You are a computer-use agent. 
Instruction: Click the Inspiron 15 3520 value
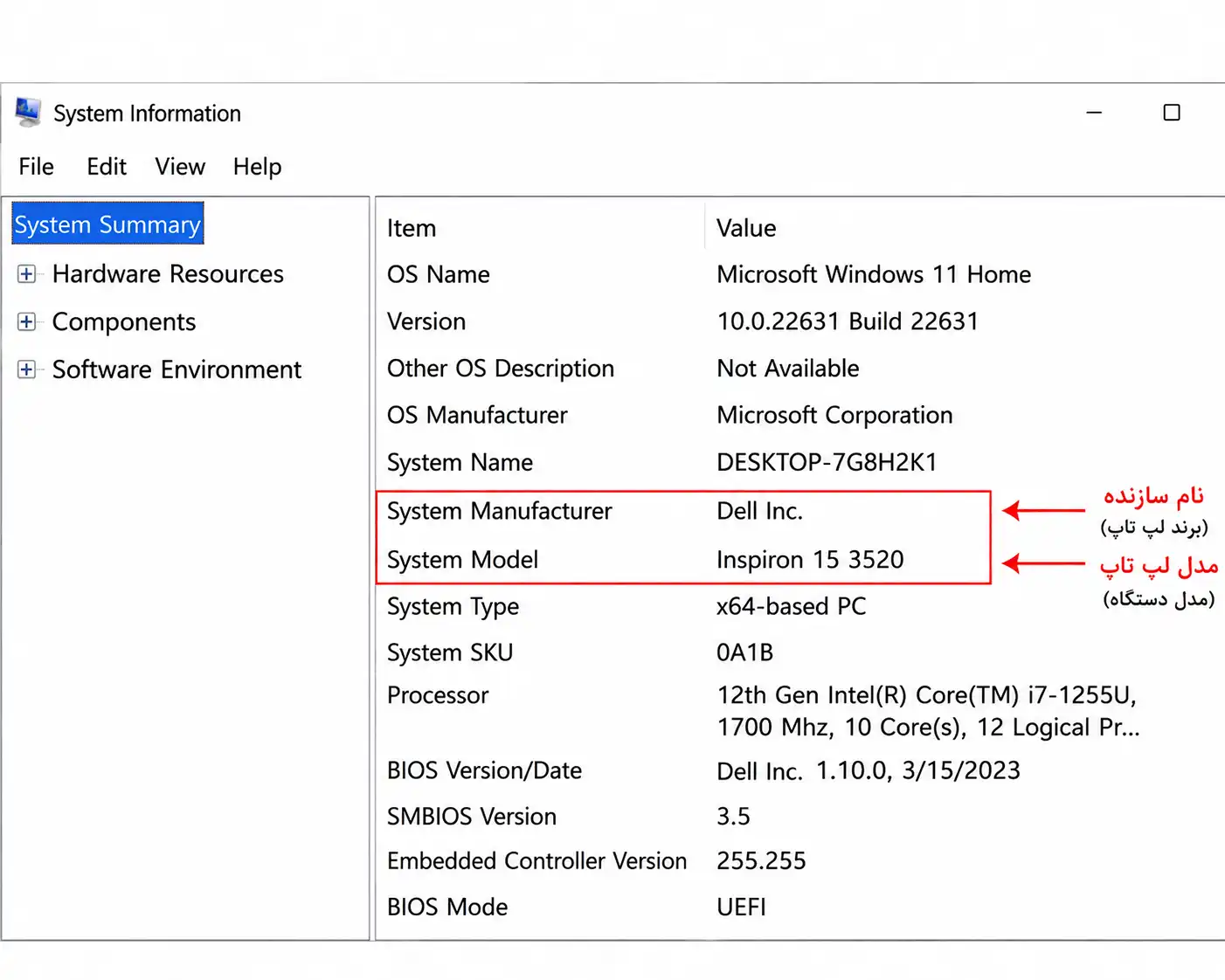point(810,560)
